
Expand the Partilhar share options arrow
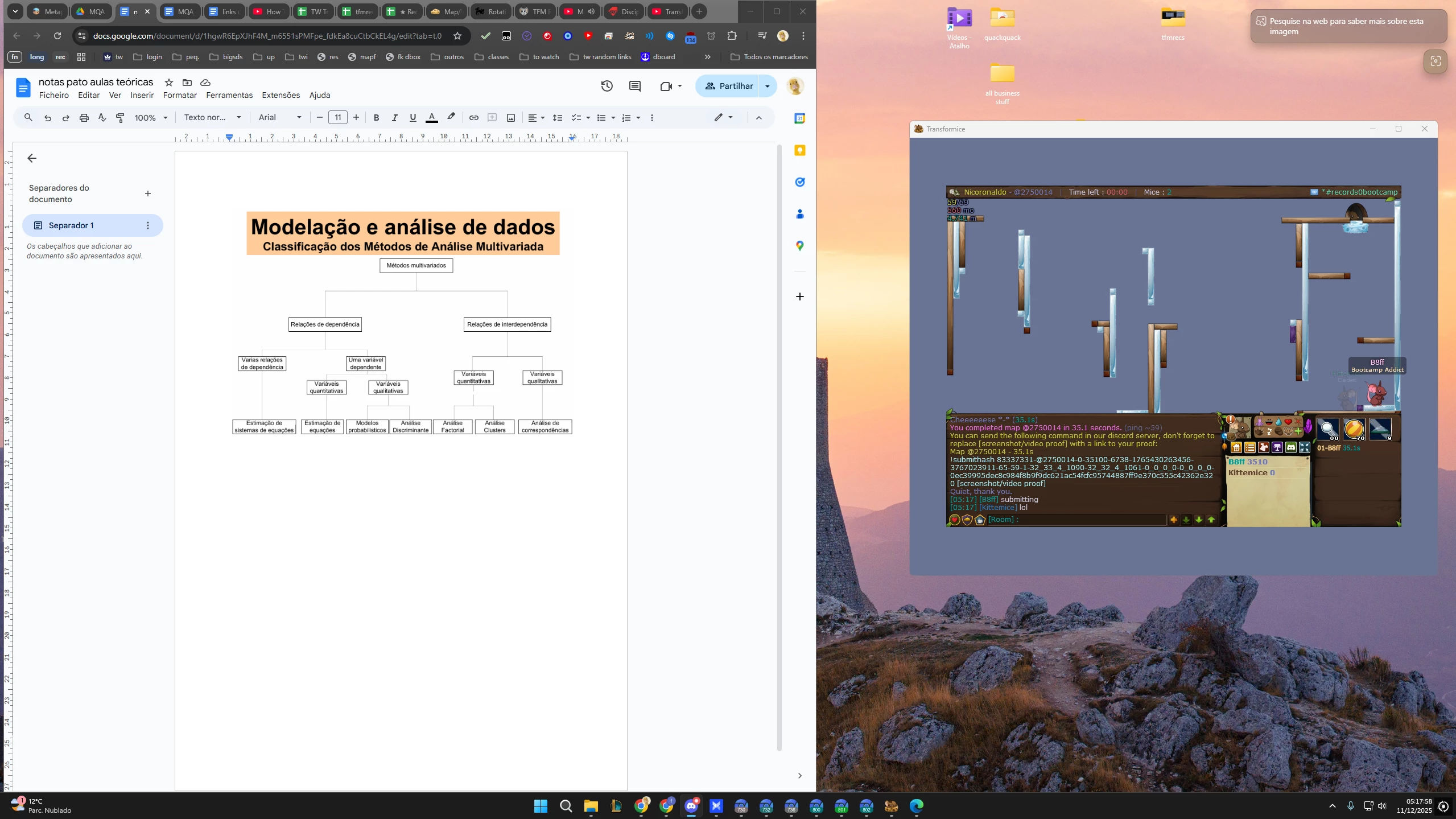tap(768, 86)
